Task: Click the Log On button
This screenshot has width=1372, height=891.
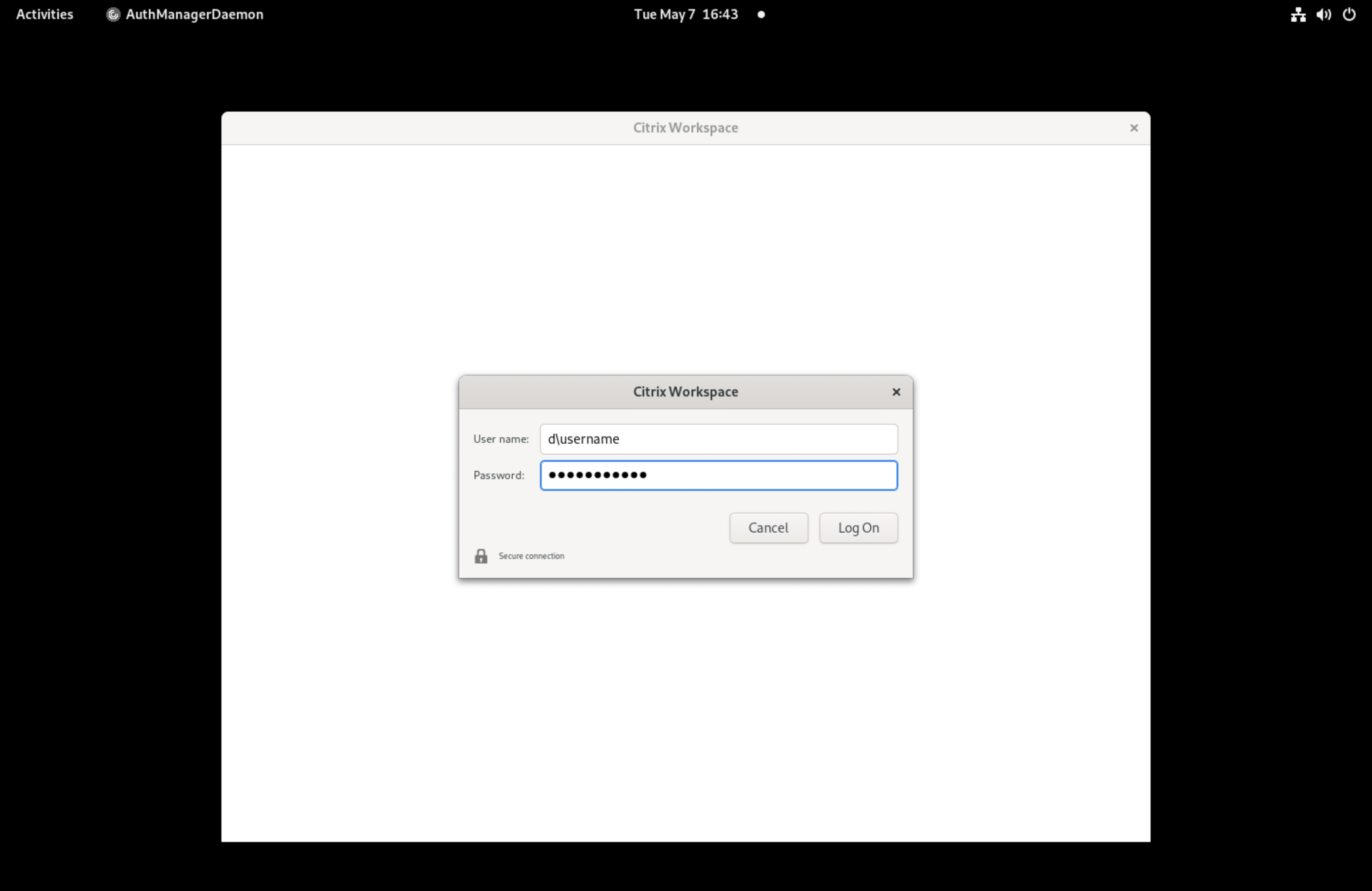Action: coord(858,528)
